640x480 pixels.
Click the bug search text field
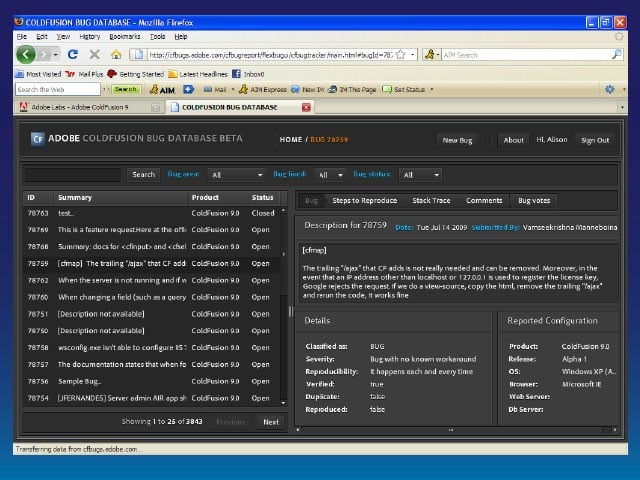(73, 175)
